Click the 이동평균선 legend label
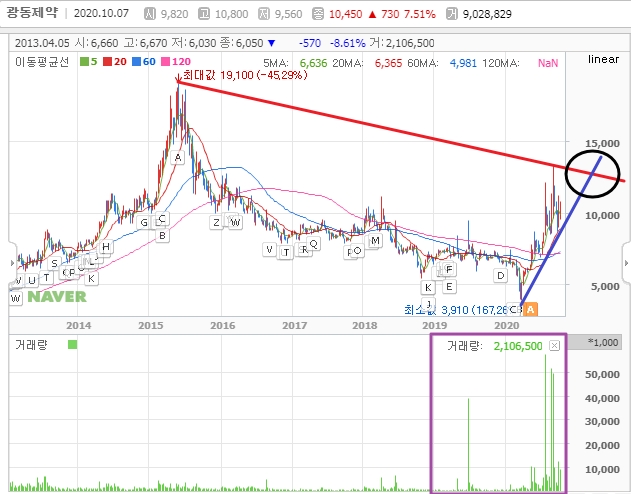631x494 pixels. [x=42, y=62]
